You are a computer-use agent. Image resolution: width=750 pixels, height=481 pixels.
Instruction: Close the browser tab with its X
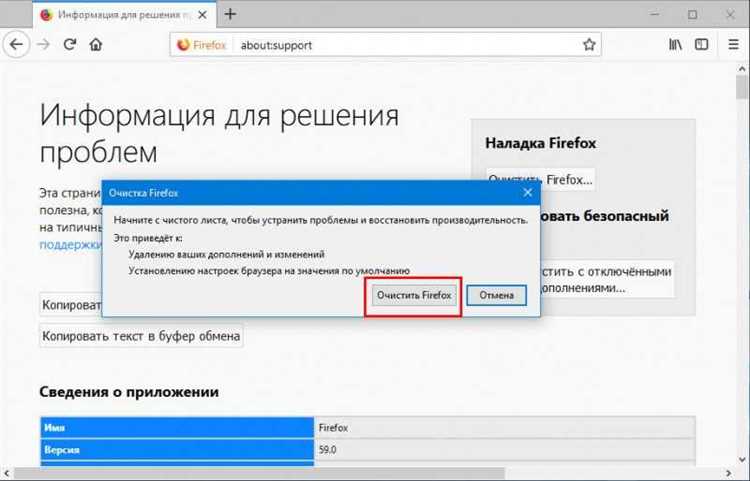coord(202,15)
